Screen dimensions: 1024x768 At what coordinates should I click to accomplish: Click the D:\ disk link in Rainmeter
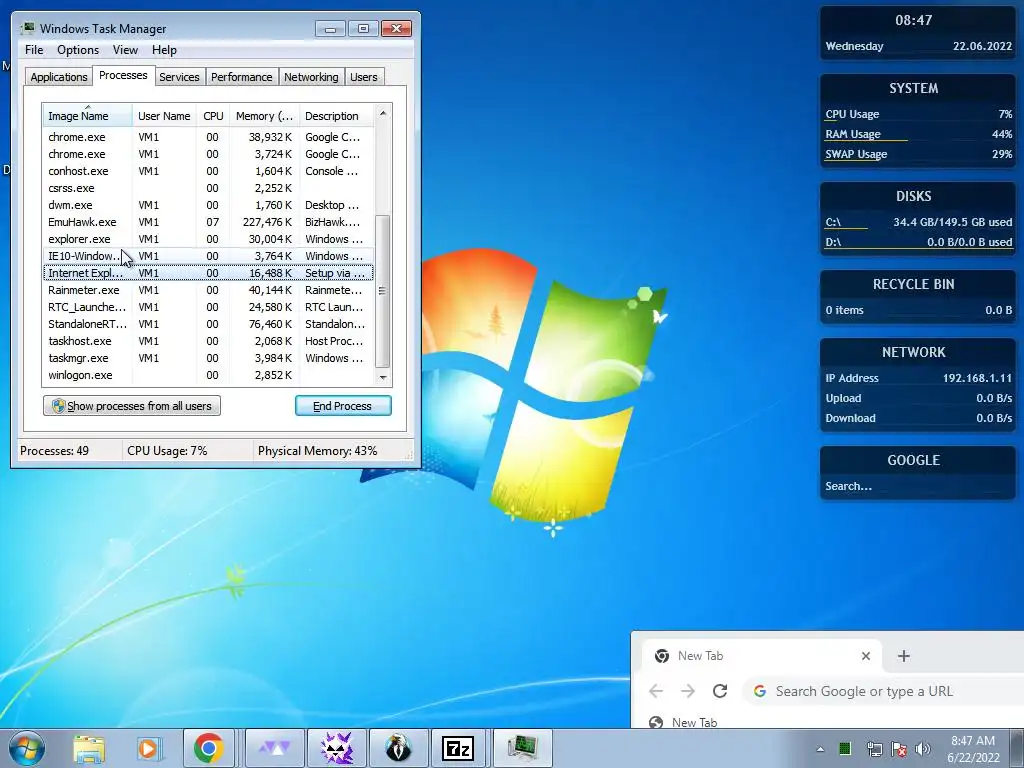(x=833, y=242)
